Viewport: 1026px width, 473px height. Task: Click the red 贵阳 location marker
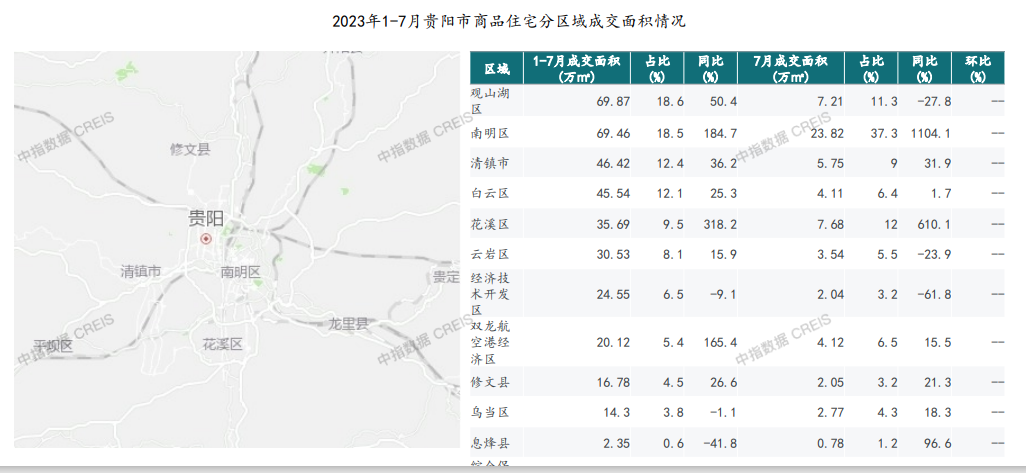[206, 239]
